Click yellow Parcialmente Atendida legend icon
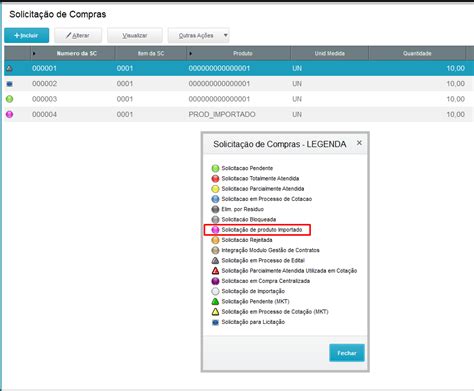 (x=215, y=189)
